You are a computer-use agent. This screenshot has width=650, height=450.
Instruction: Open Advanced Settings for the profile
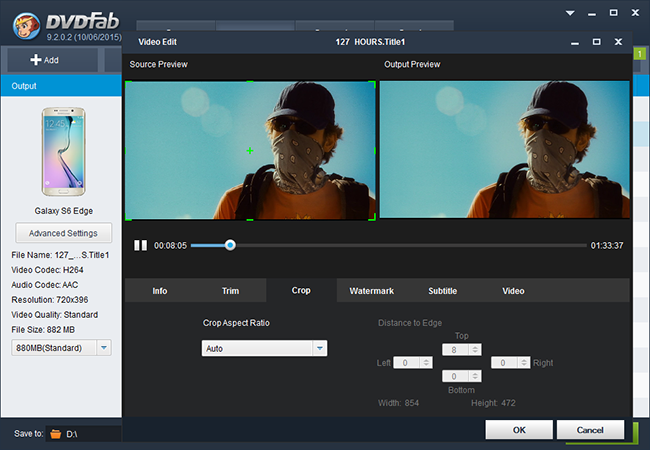click(63, 233)
